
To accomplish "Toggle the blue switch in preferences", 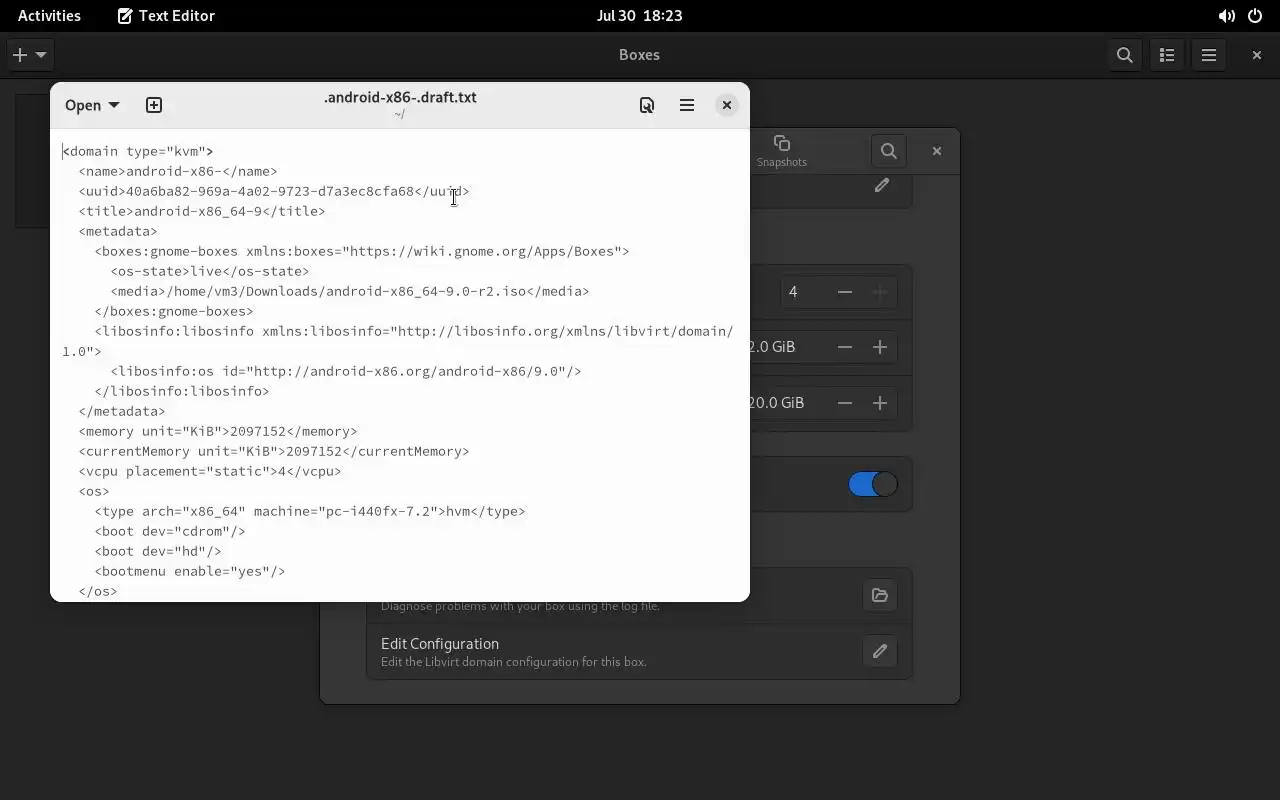I will coord(873,484).
